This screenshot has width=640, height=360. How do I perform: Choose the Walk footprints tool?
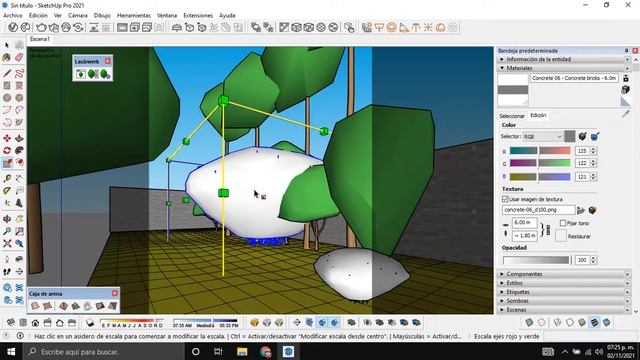[7, 271]
